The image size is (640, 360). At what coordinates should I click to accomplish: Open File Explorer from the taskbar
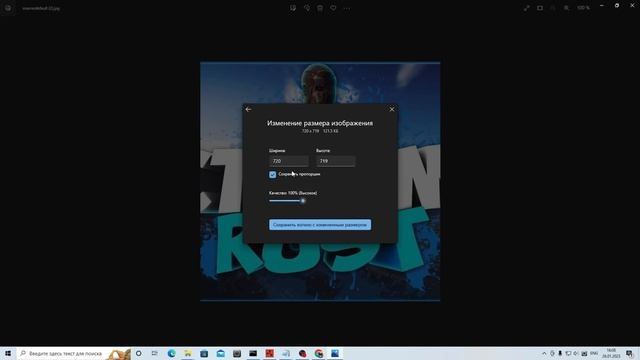point(188,353)
